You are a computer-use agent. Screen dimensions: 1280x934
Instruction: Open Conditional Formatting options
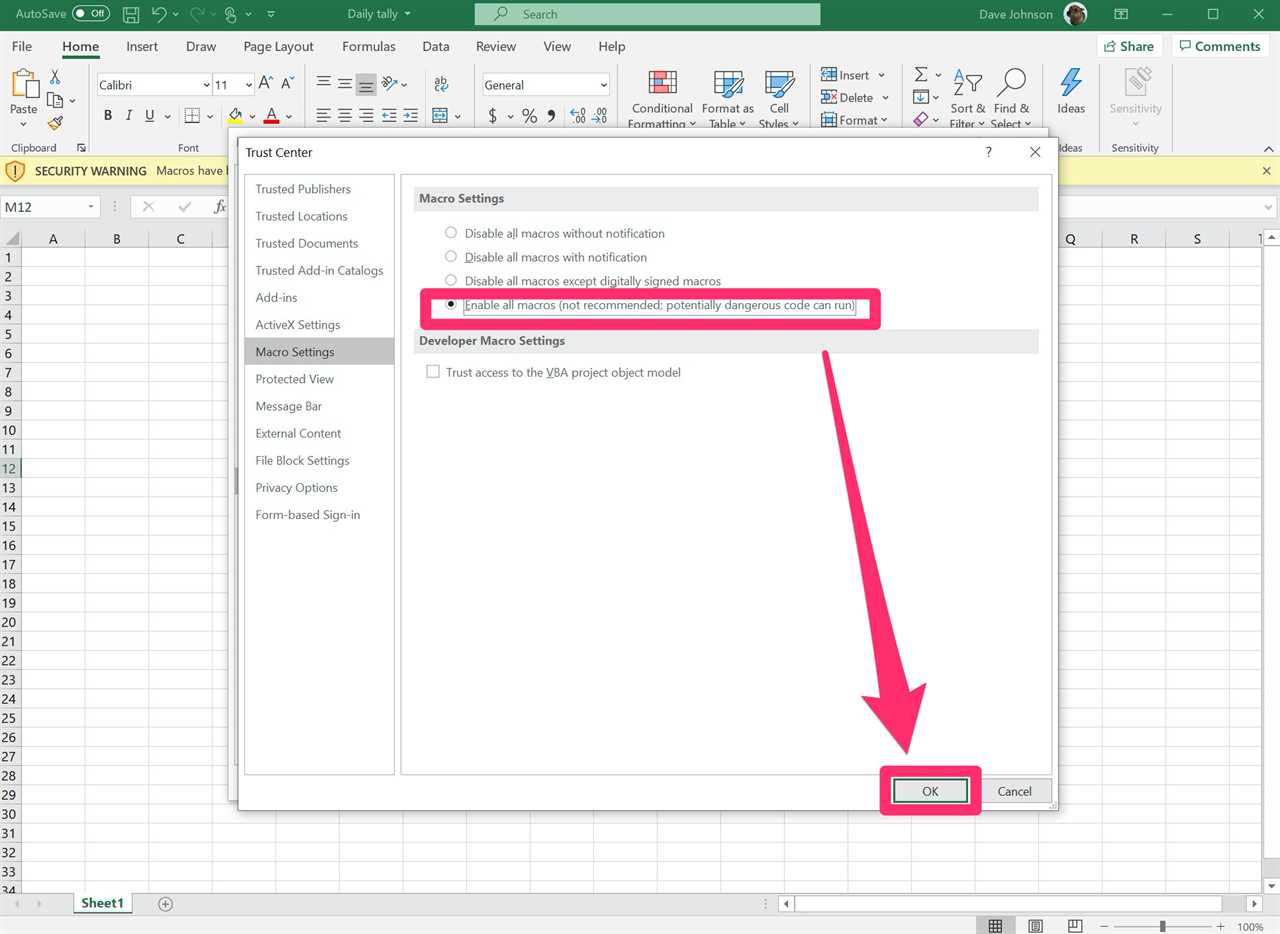(x=661, y=97)
